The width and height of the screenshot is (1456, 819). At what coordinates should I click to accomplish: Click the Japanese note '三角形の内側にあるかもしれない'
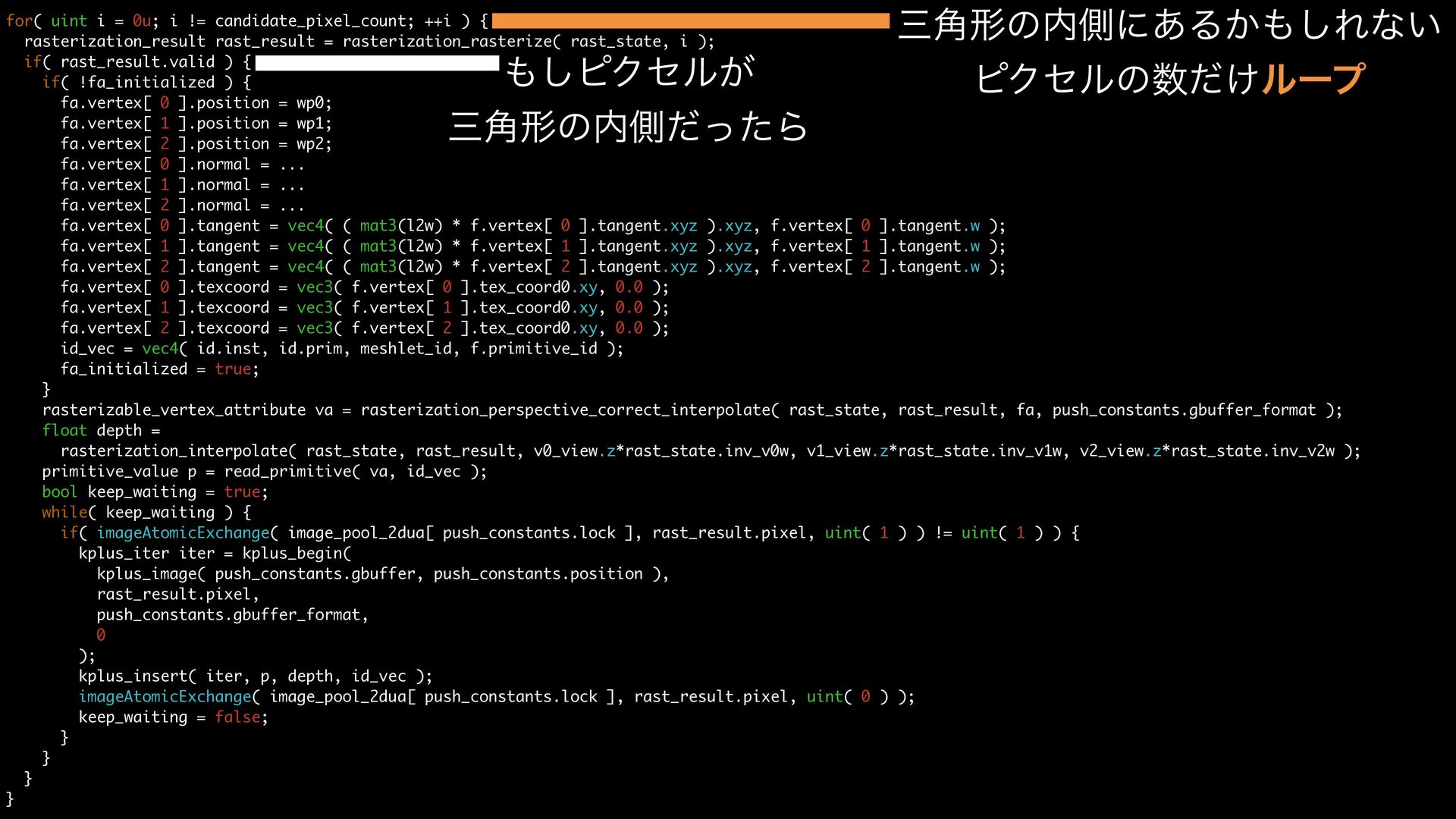click(1169, 25)
